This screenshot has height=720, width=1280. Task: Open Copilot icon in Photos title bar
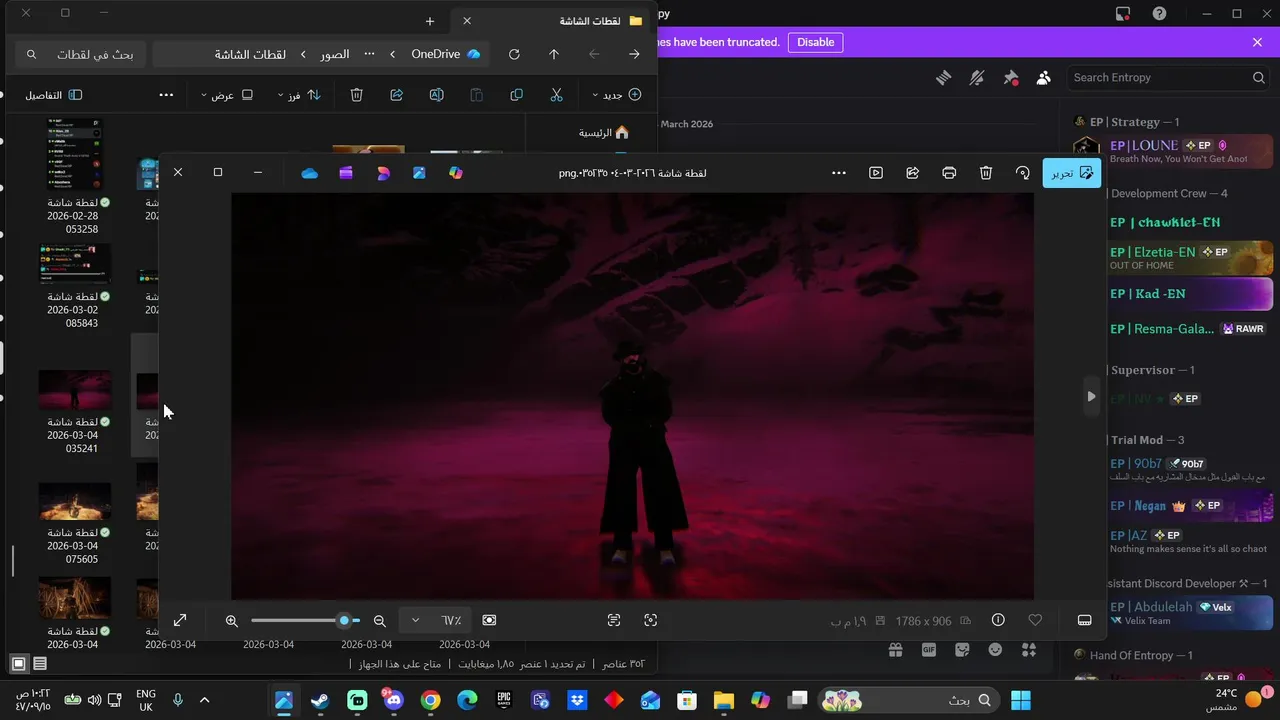(x=456, y=173)
